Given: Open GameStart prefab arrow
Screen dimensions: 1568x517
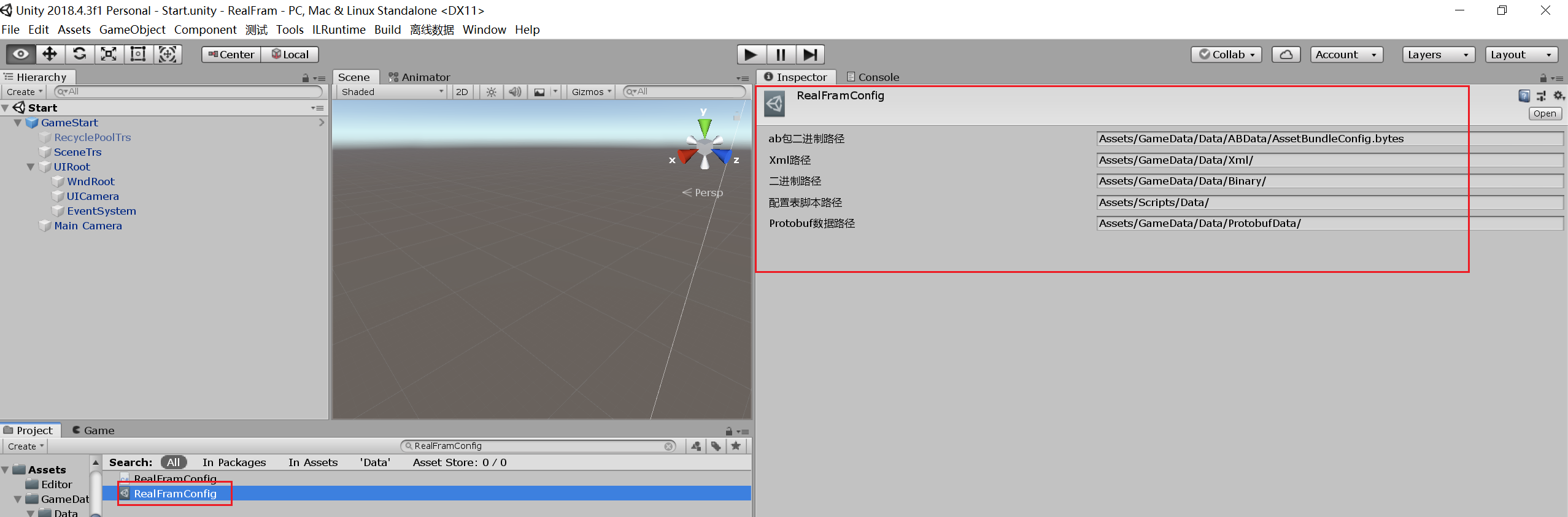Looking at the screenshot, I should click(322, 123).
